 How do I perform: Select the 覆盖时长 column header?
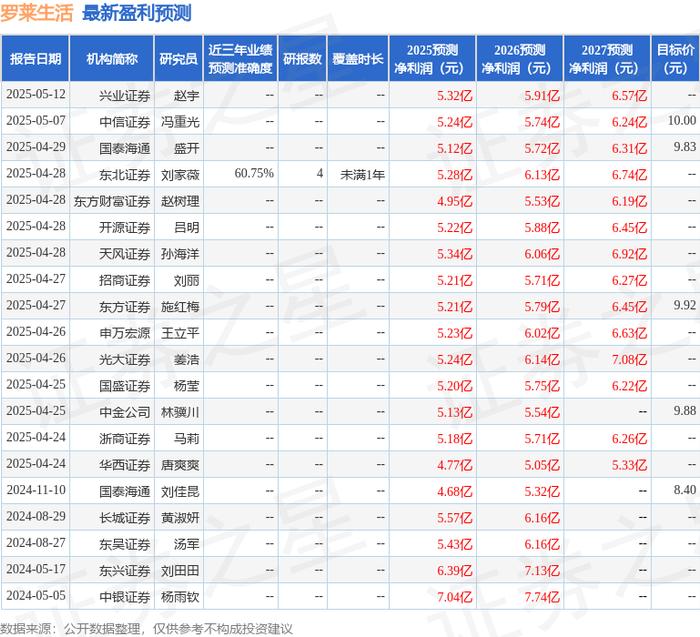click(358, 59)
